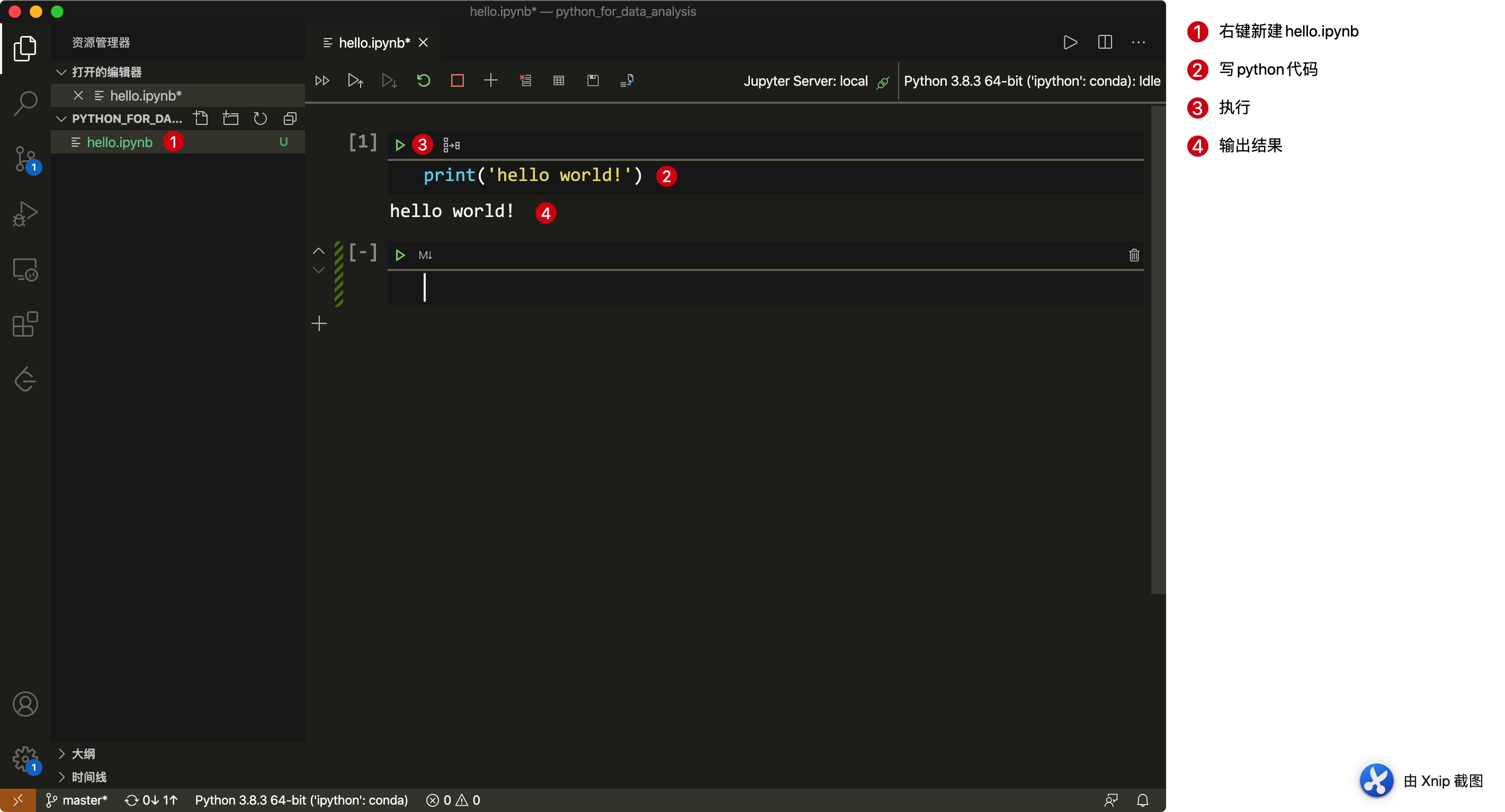Save the notebook with disk icon

click(x=593, y=80)
